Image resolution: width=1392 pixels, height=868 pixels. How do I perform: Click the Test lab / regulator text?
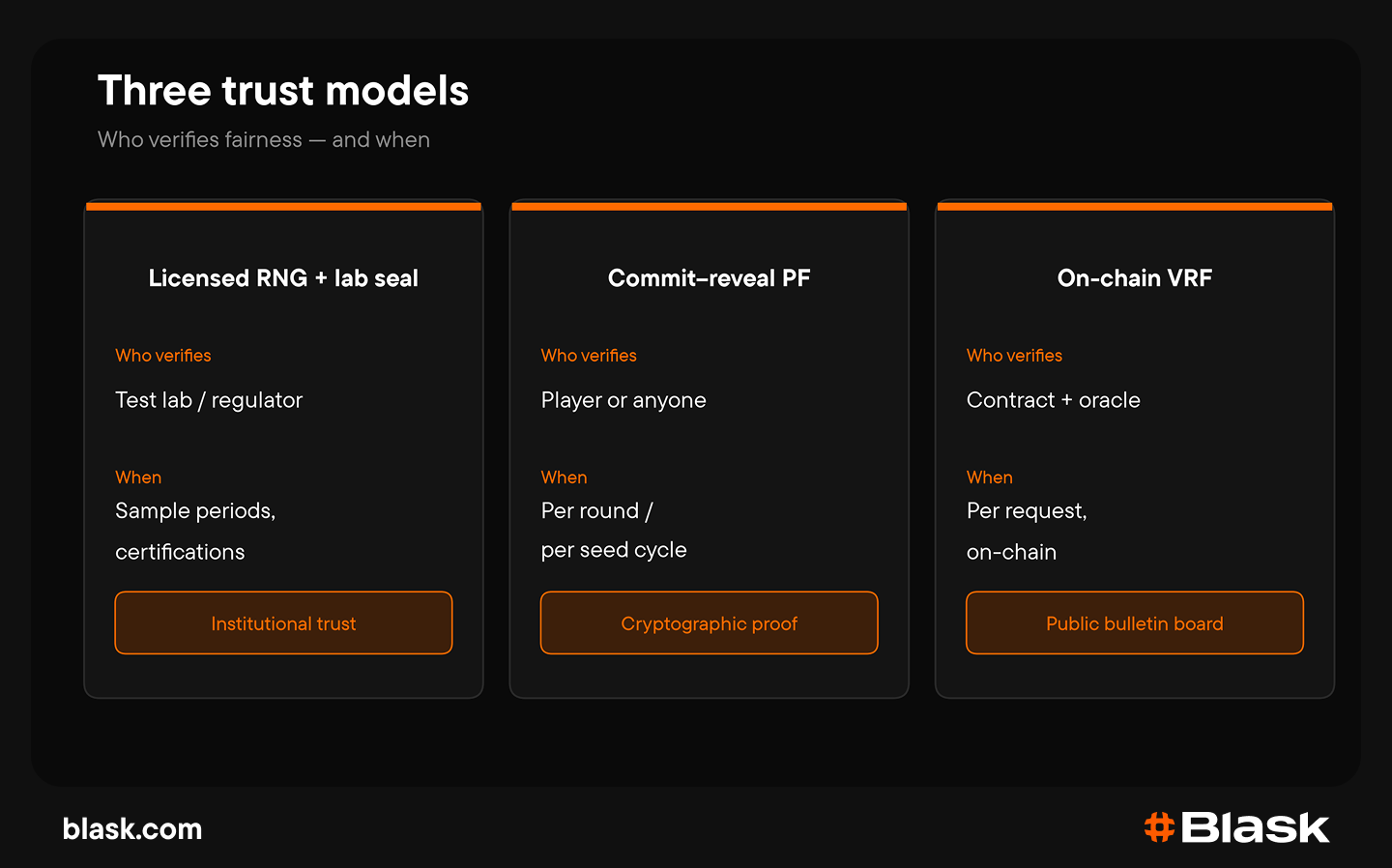coord(209,400)
